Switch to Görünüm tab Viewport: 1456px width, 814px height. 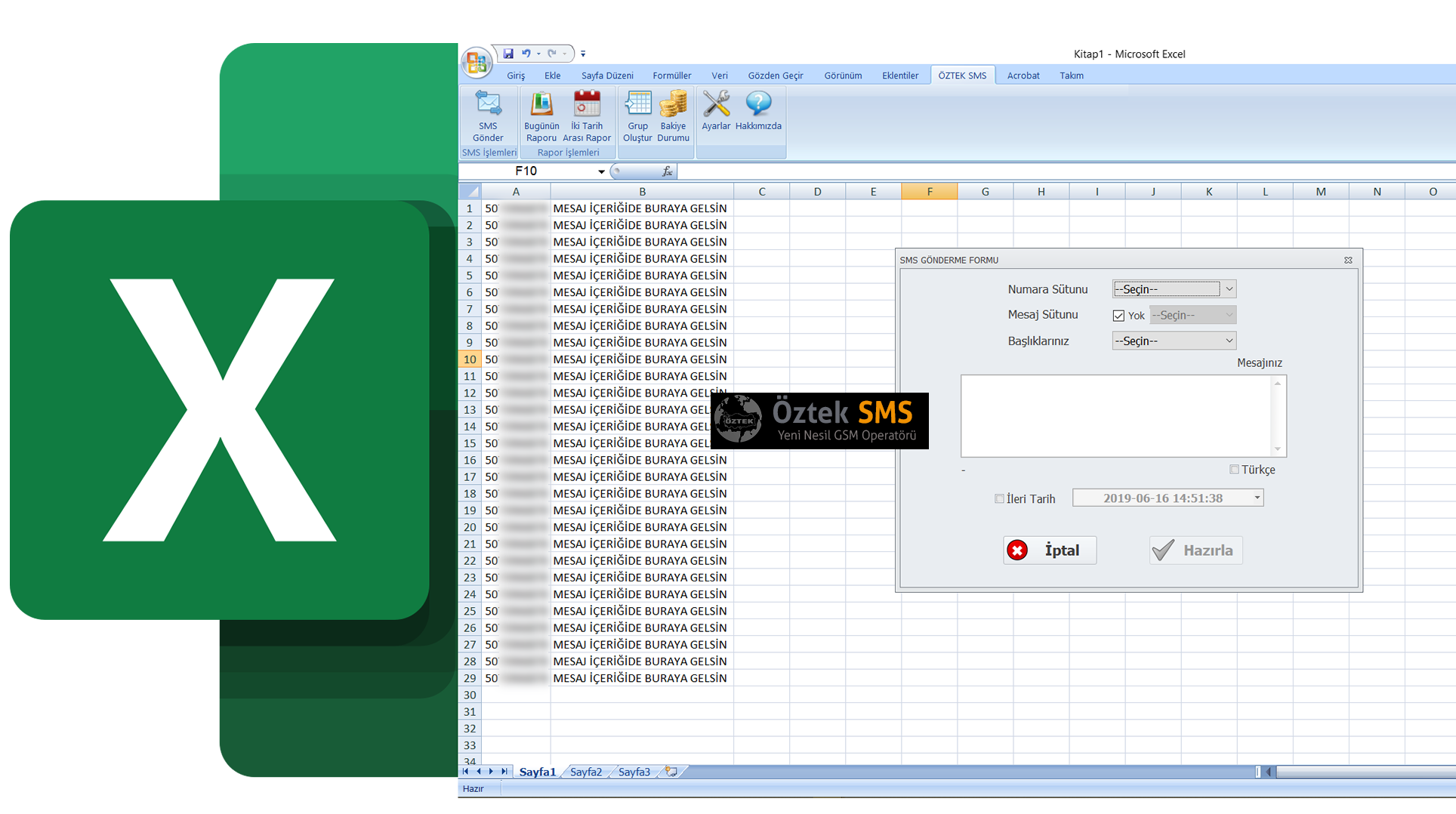pyautogui.click(x=843, y=76)
